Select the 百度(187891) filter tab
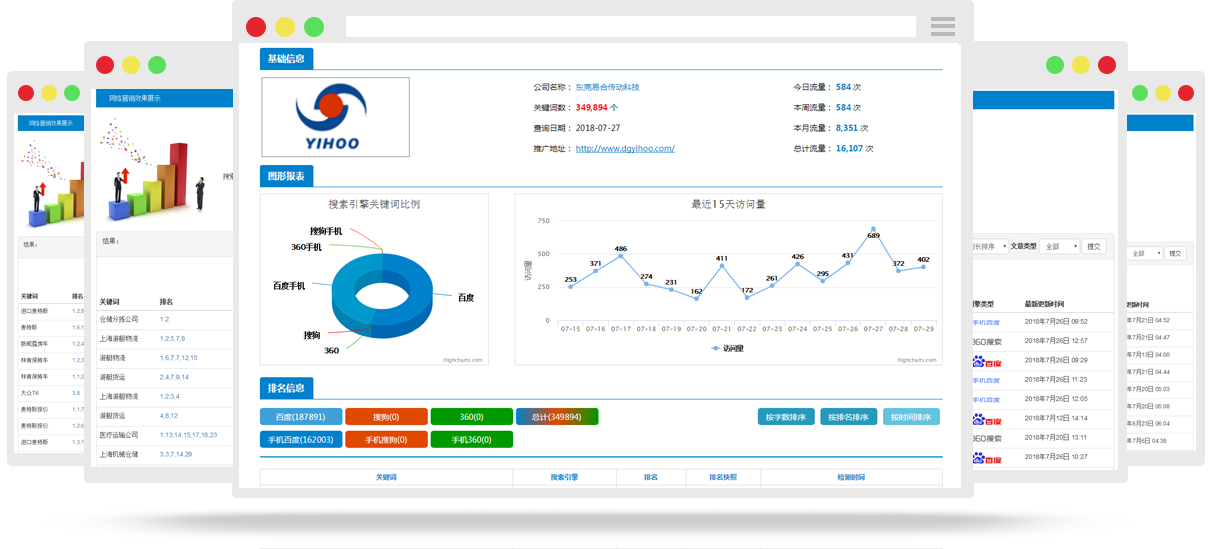 point(301,417)
